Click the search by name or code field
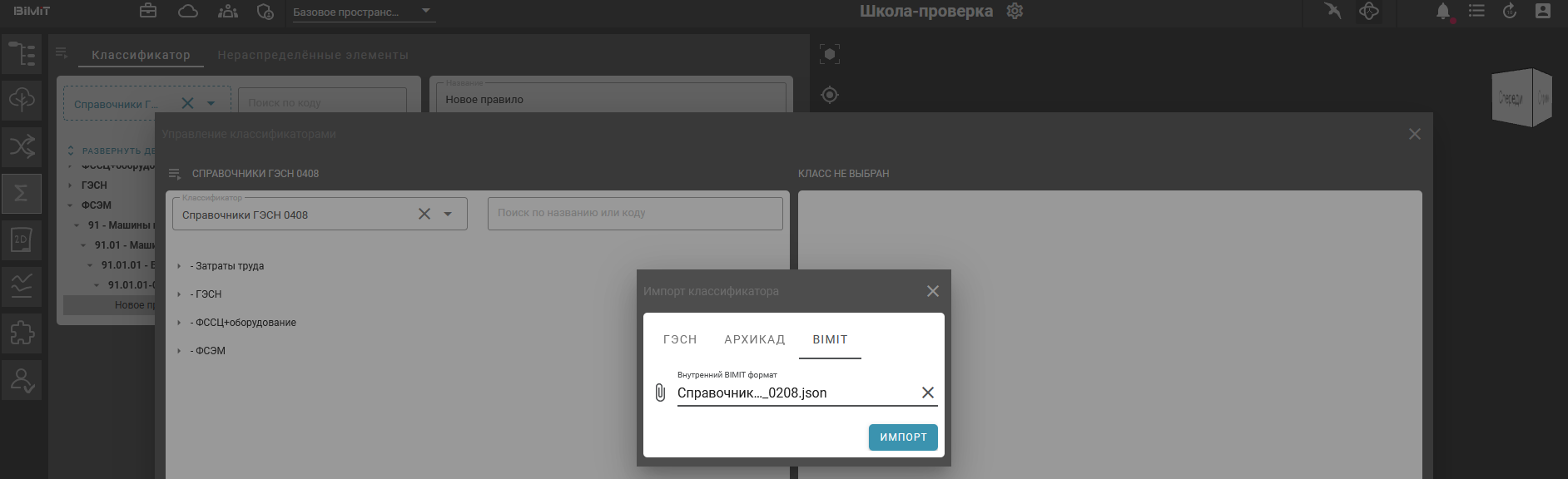1568x479 pixels. tap(634, 214)
